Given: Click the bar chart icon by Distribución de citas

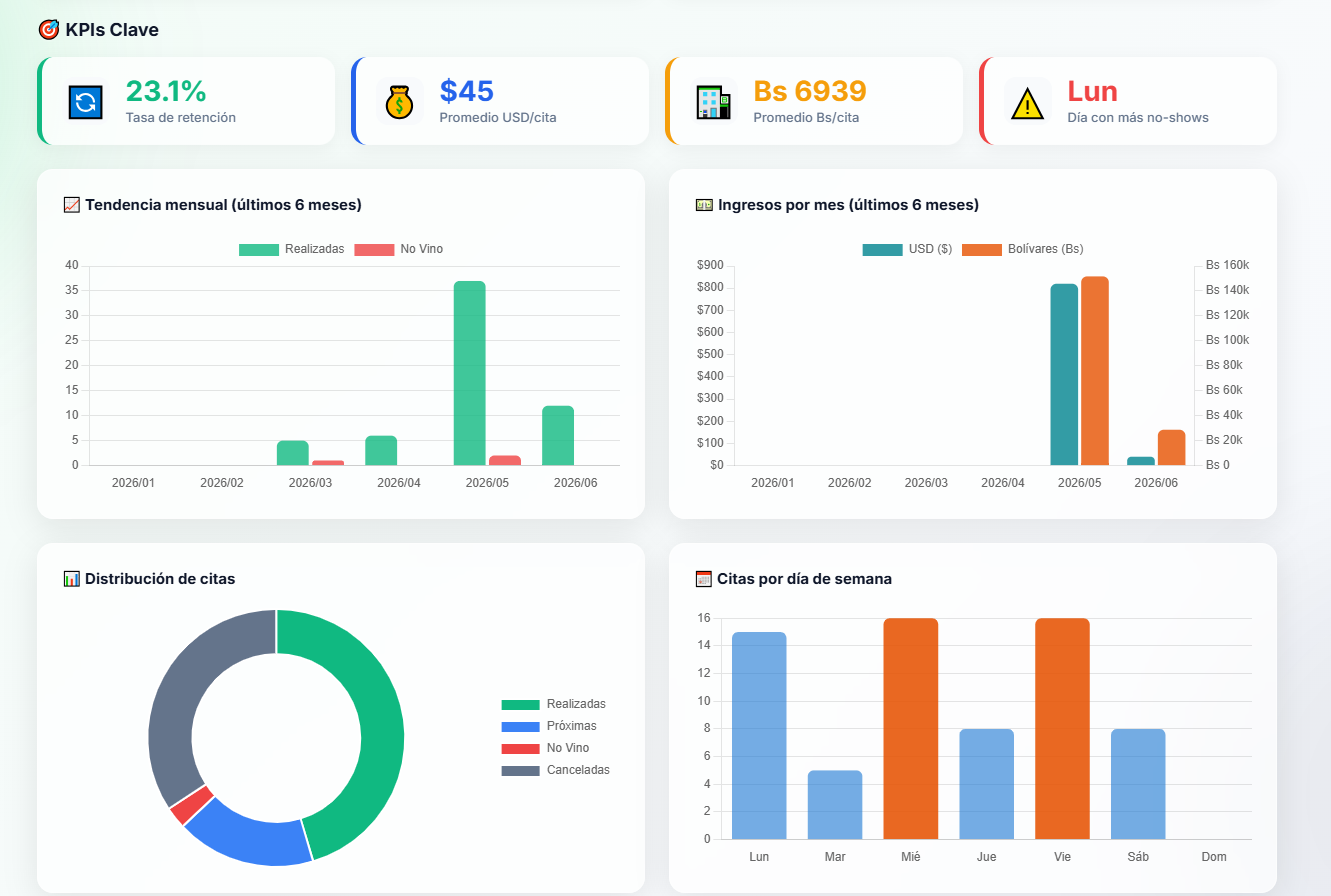Looking at the screenshot, I should point(71,579).
